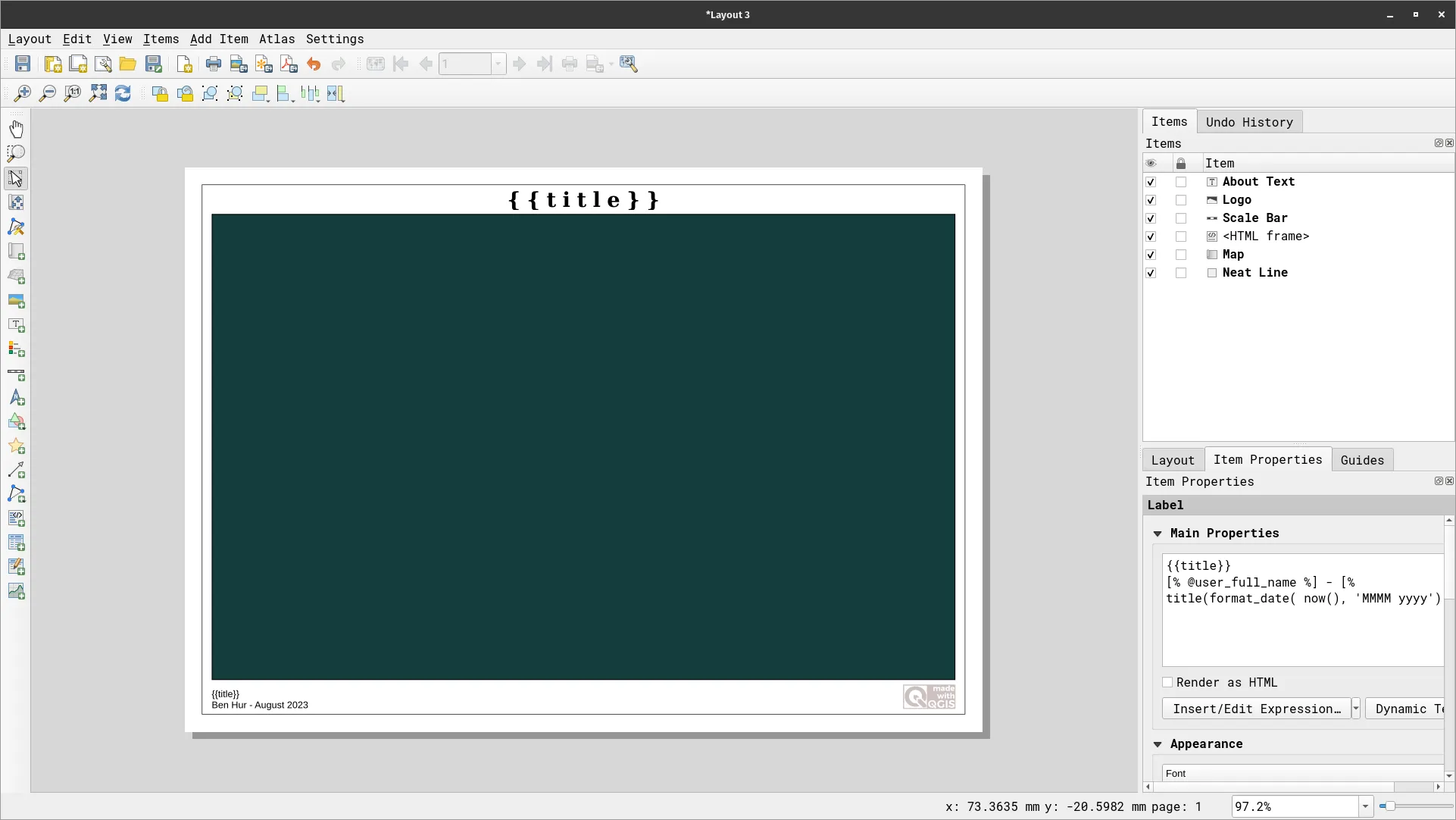Click the Dynamic Text button
1456x820 pixels.
pos(1407,709)
